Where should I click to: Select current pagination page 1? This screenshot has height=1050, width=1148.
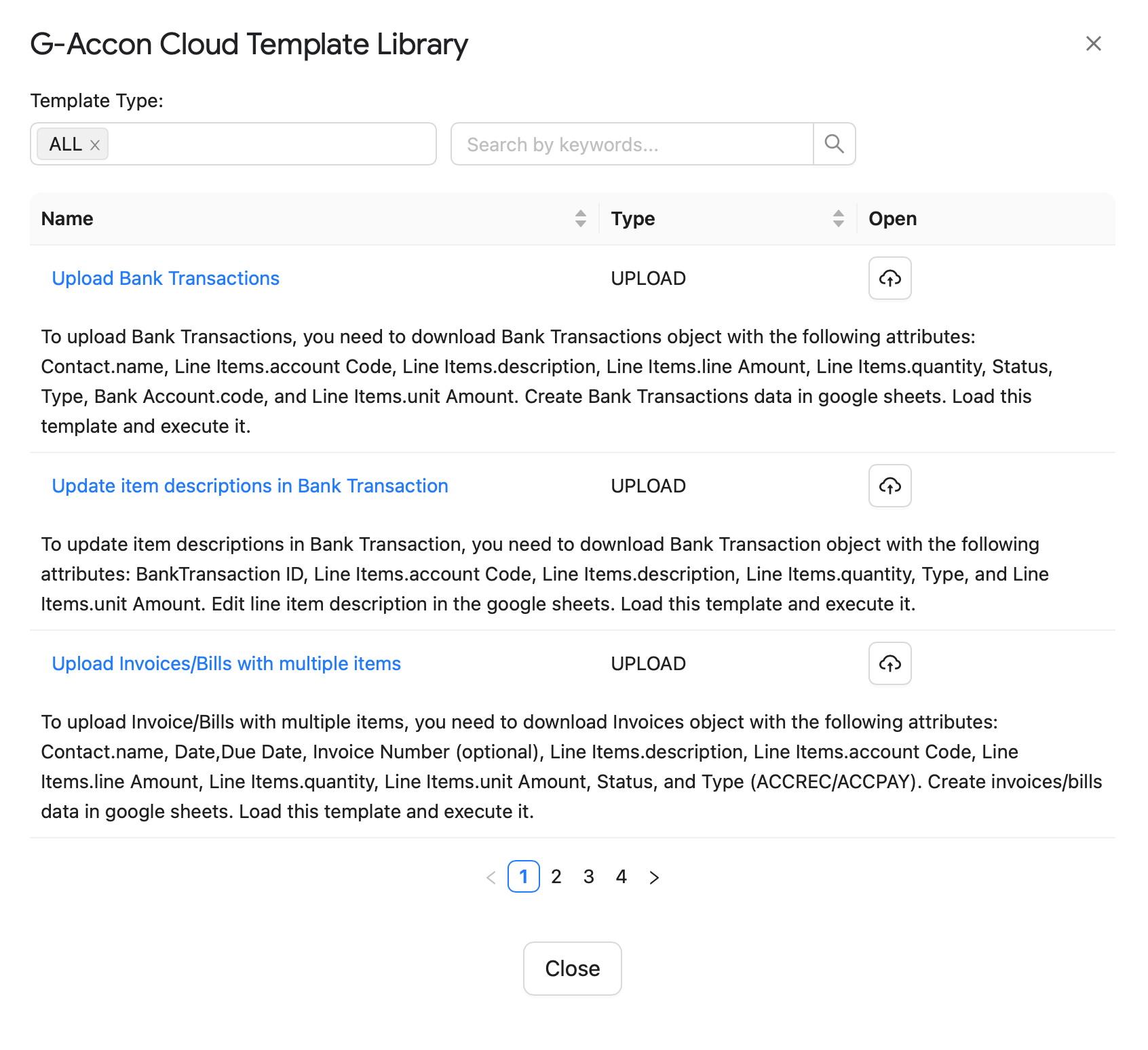(x=524, y=876)
